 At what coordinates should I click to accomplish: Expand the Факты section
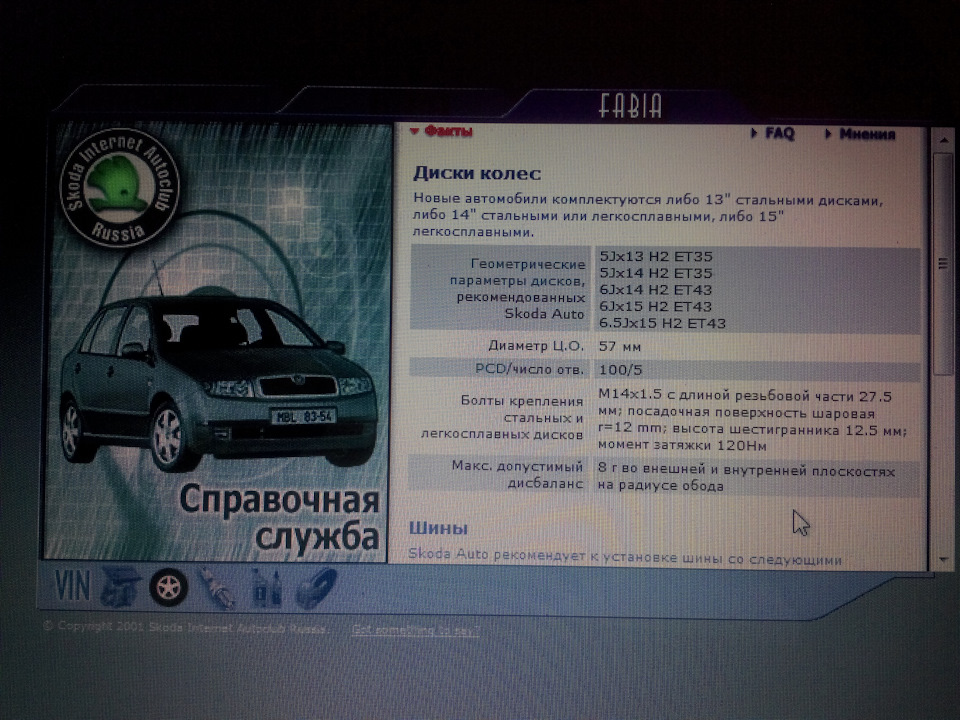441,131
